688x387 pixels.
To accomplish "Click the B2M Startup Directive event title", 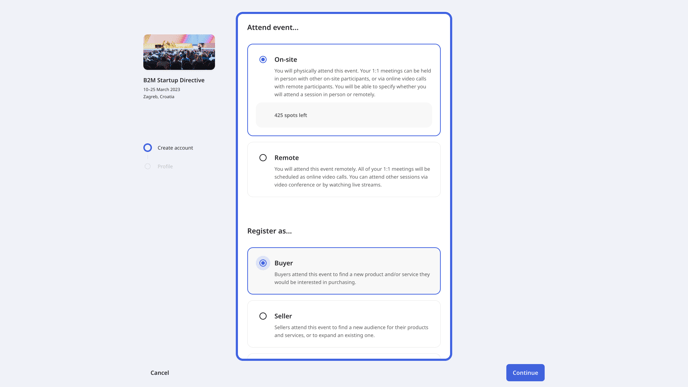I will (174, 80).
